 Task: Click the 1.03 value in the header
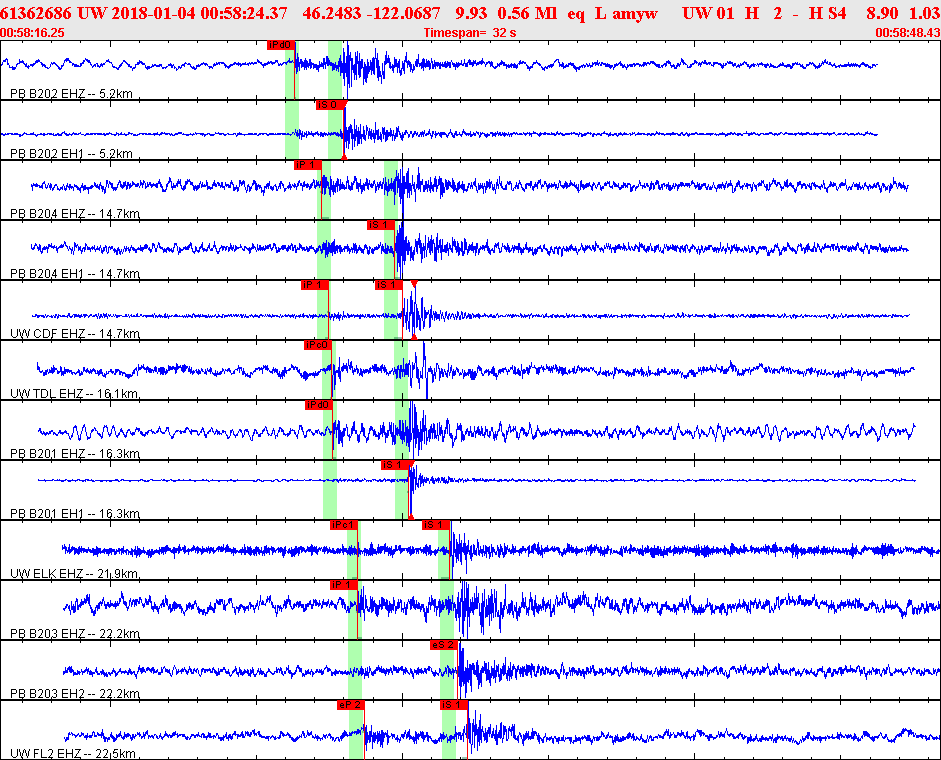[x=924, y=13]
